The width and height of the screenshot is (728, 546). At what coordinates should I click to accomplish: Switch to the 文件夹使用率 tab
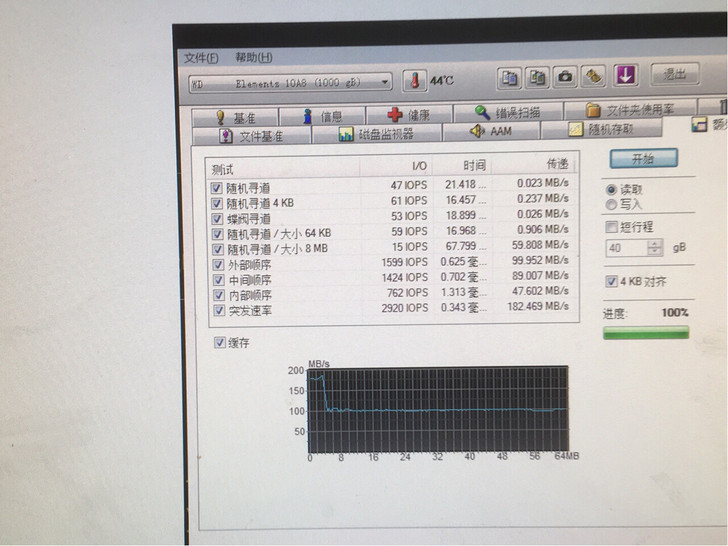coord(630,110)
